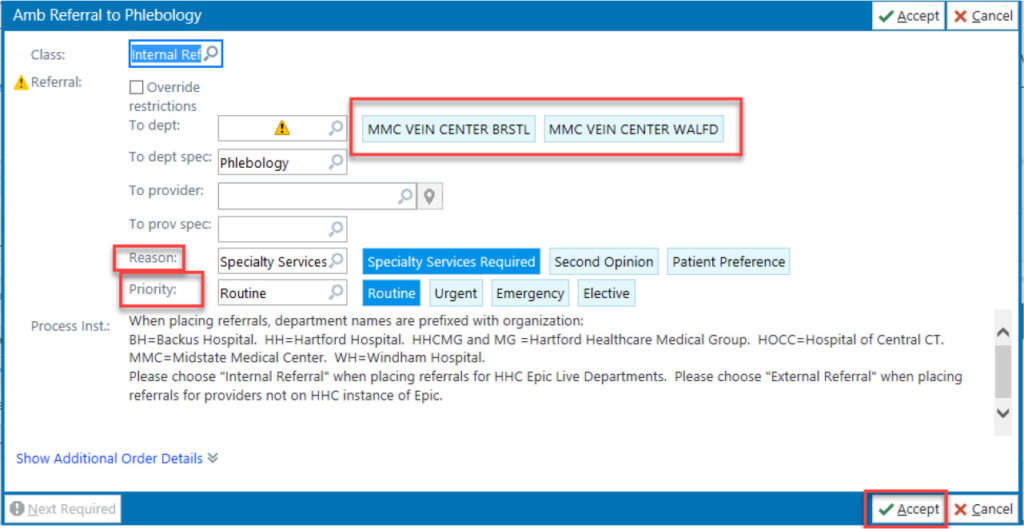Screen dimensions: 1024x529
Task: Click the Next Required button
Action: pyautogui.click(x=63, y=509)
